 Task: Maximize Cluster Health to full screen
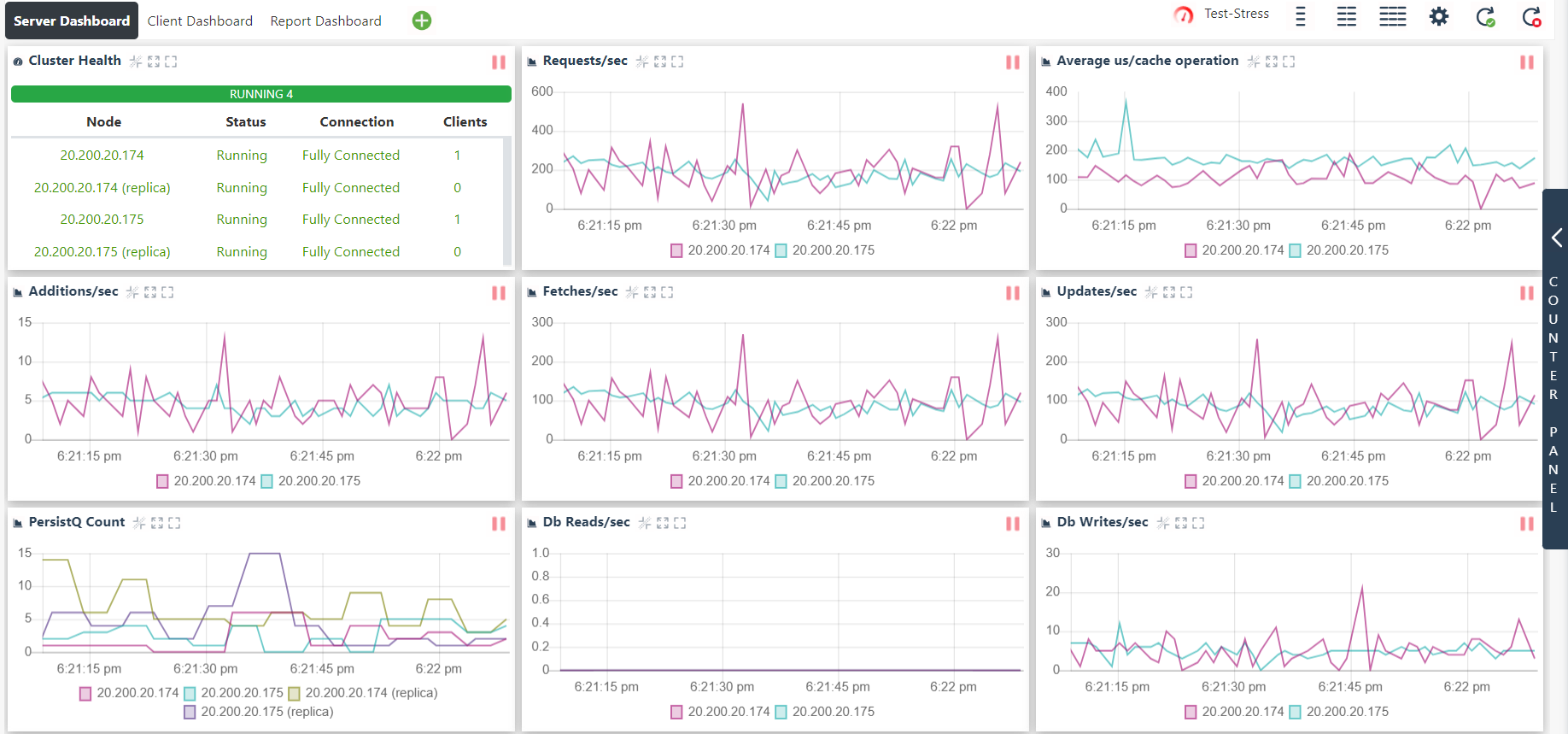pos(171,62)
